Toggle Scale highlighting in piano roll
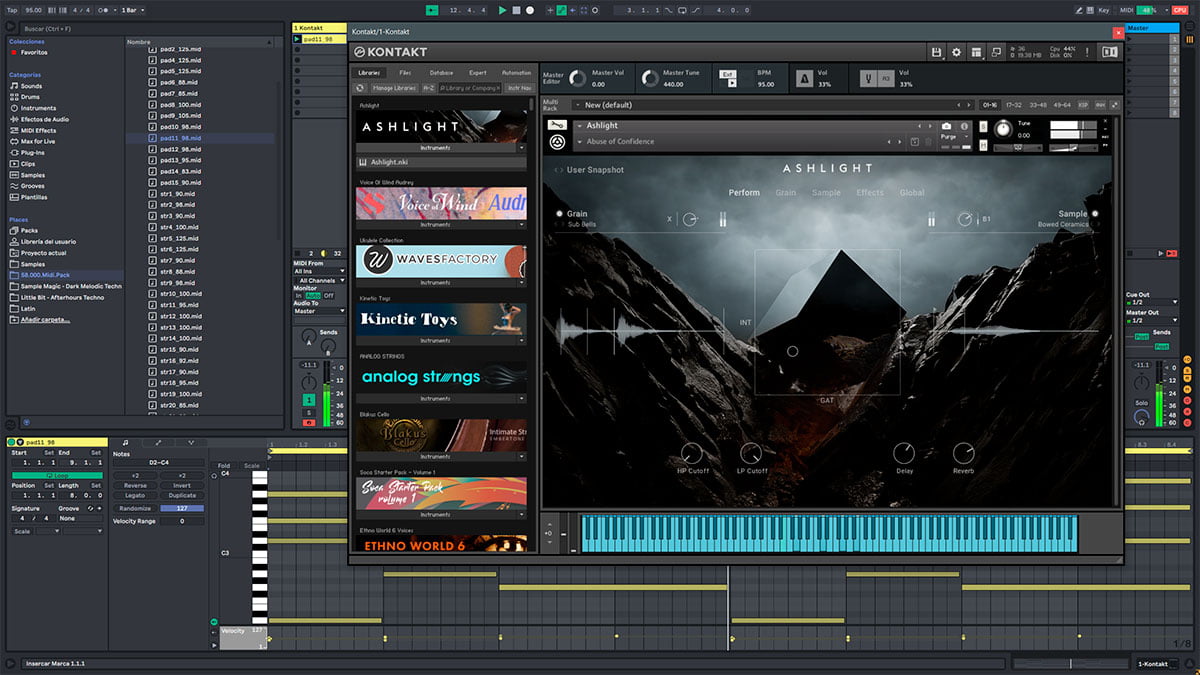 251,465
